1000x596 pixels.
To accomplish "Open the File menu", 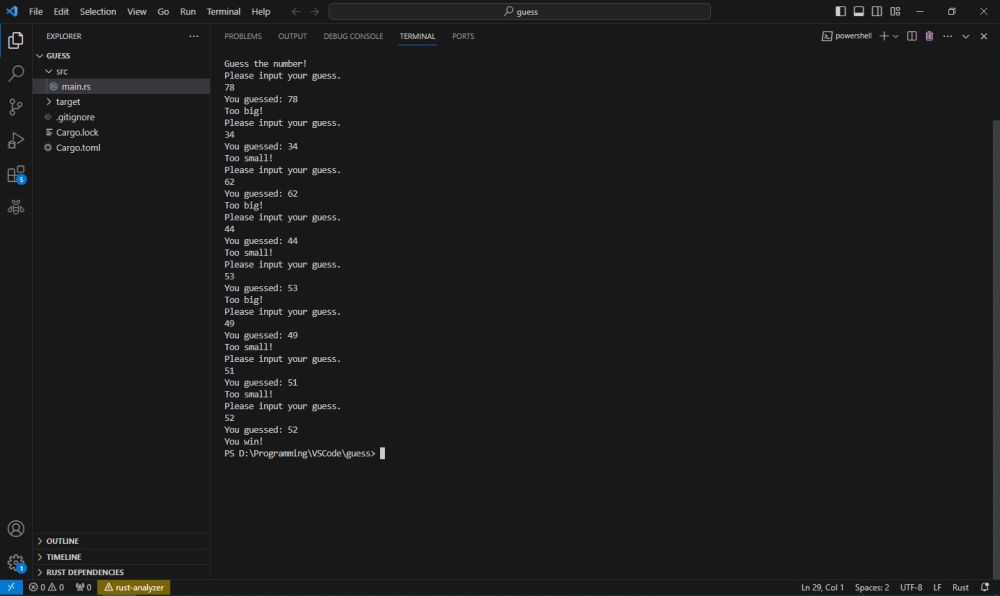I will 36,11.
